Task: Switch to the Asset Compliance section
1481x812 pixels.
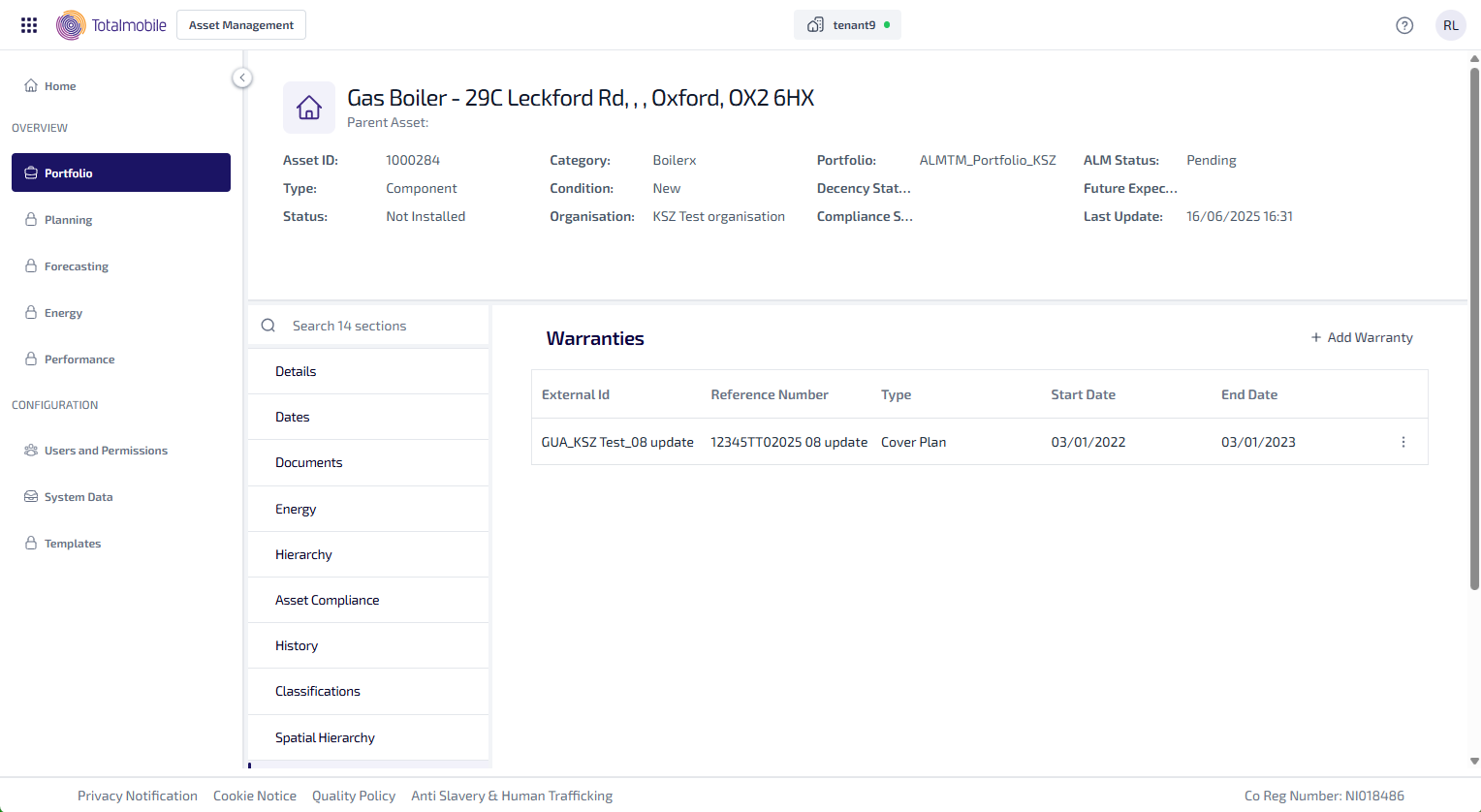Action: pos(327,600)
